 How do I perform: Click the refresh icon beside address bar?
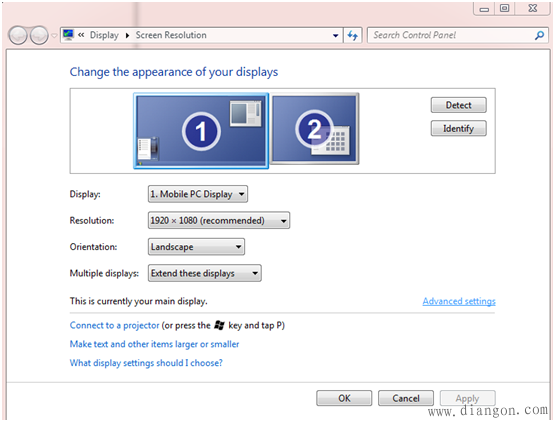point(353,35)
